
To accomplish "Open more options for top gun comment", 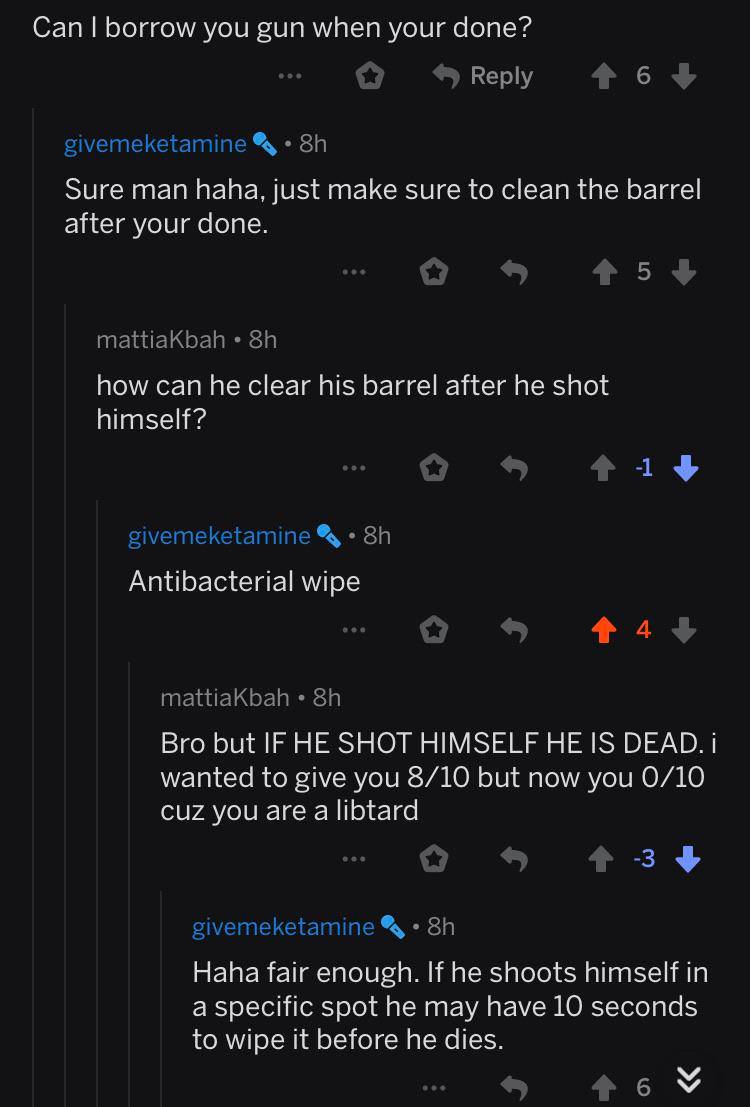I will click(x=290, y=76).
